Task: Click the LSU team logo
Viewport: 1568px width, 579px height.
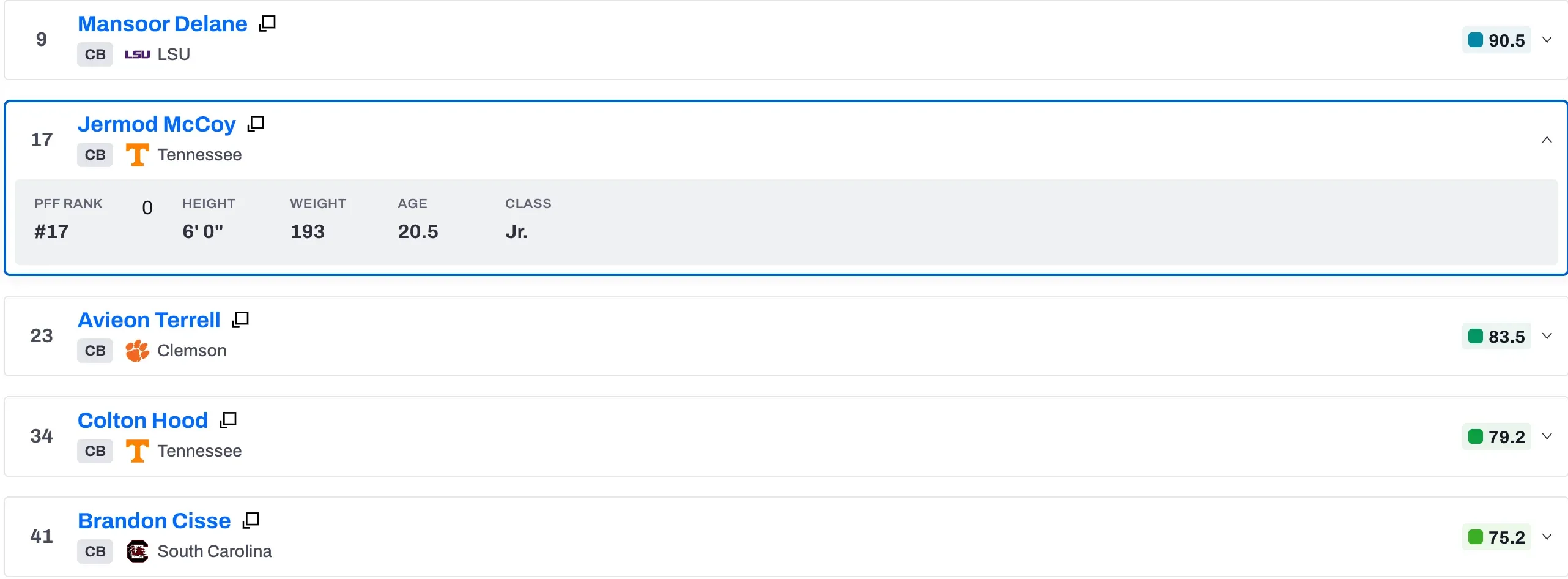Action: coord(137,54)
